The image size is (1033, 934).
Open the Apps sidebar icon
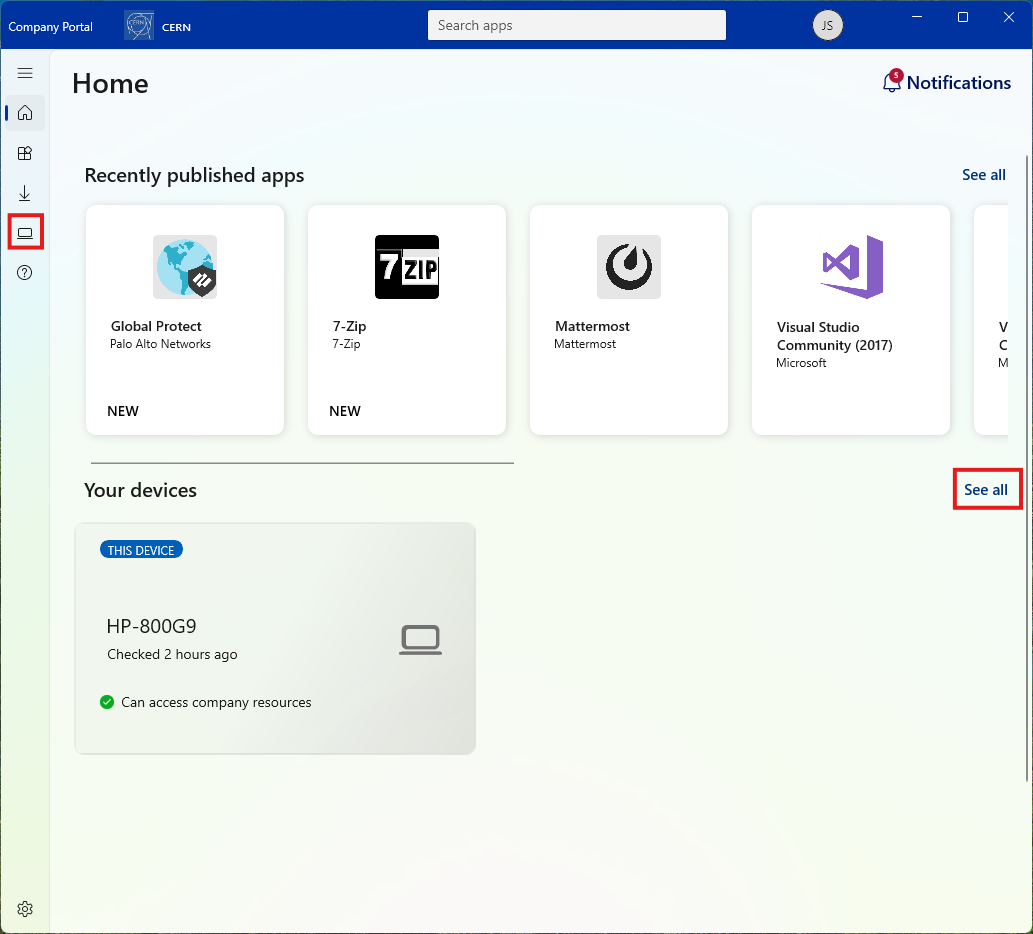(x=25, y=153)
